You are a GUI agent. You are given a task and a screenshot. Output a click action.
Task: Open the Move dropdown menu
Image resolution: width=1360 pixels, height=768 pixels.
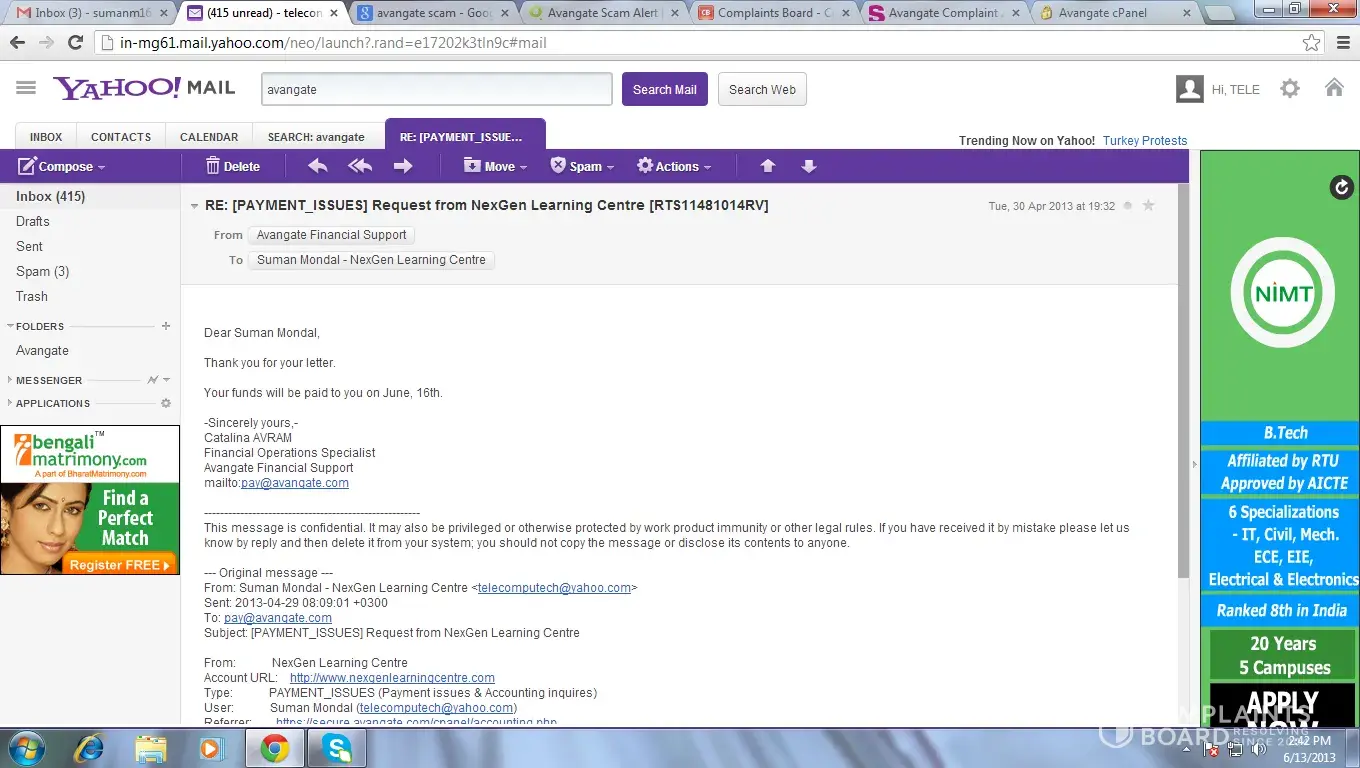pyautogui.click(x=496, y=166)
